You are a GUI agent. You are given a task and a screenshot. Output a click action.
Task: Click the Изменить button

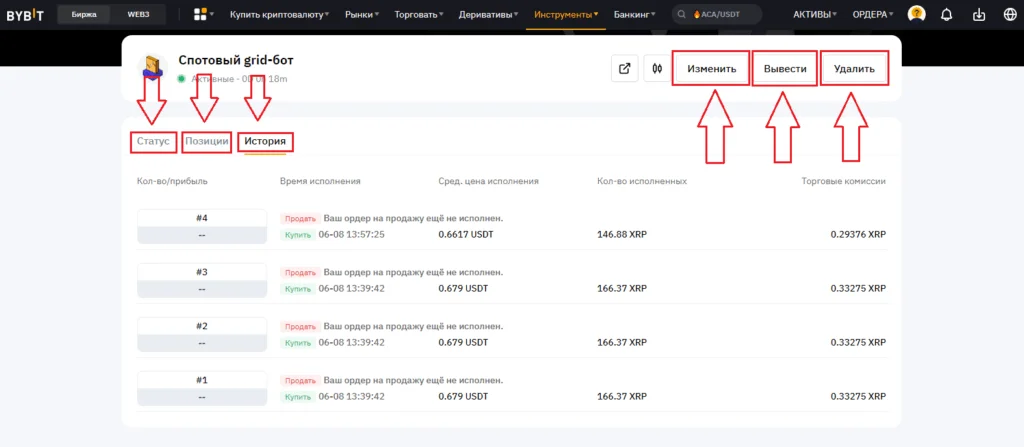(x=711, y=69)
